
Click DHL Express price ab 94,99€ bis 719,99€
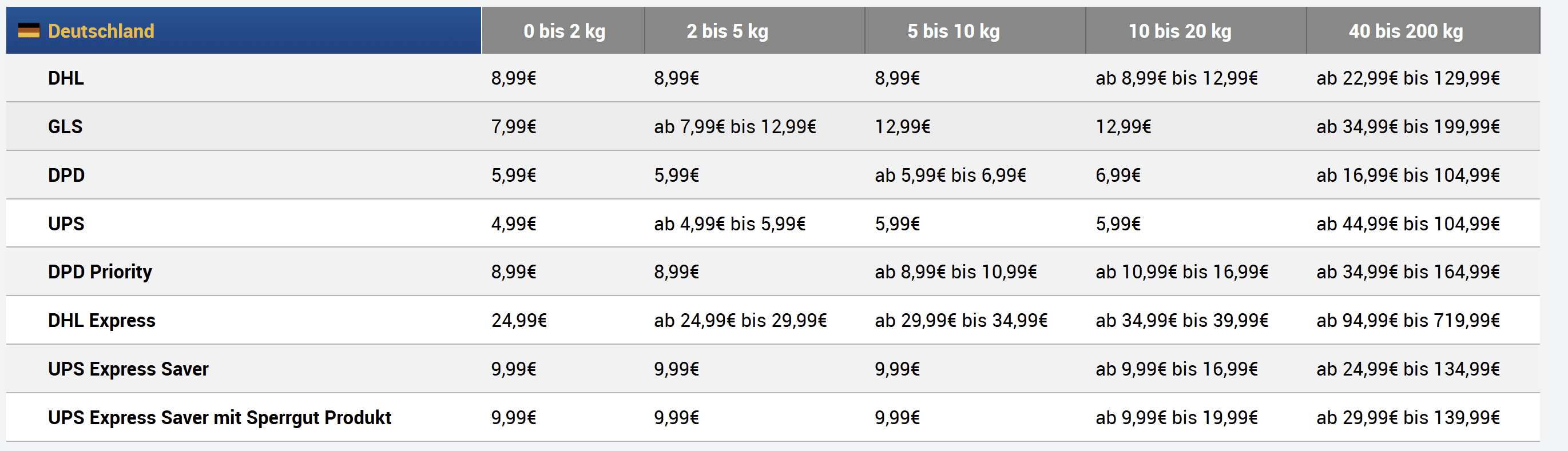[x=1408, y=320]
